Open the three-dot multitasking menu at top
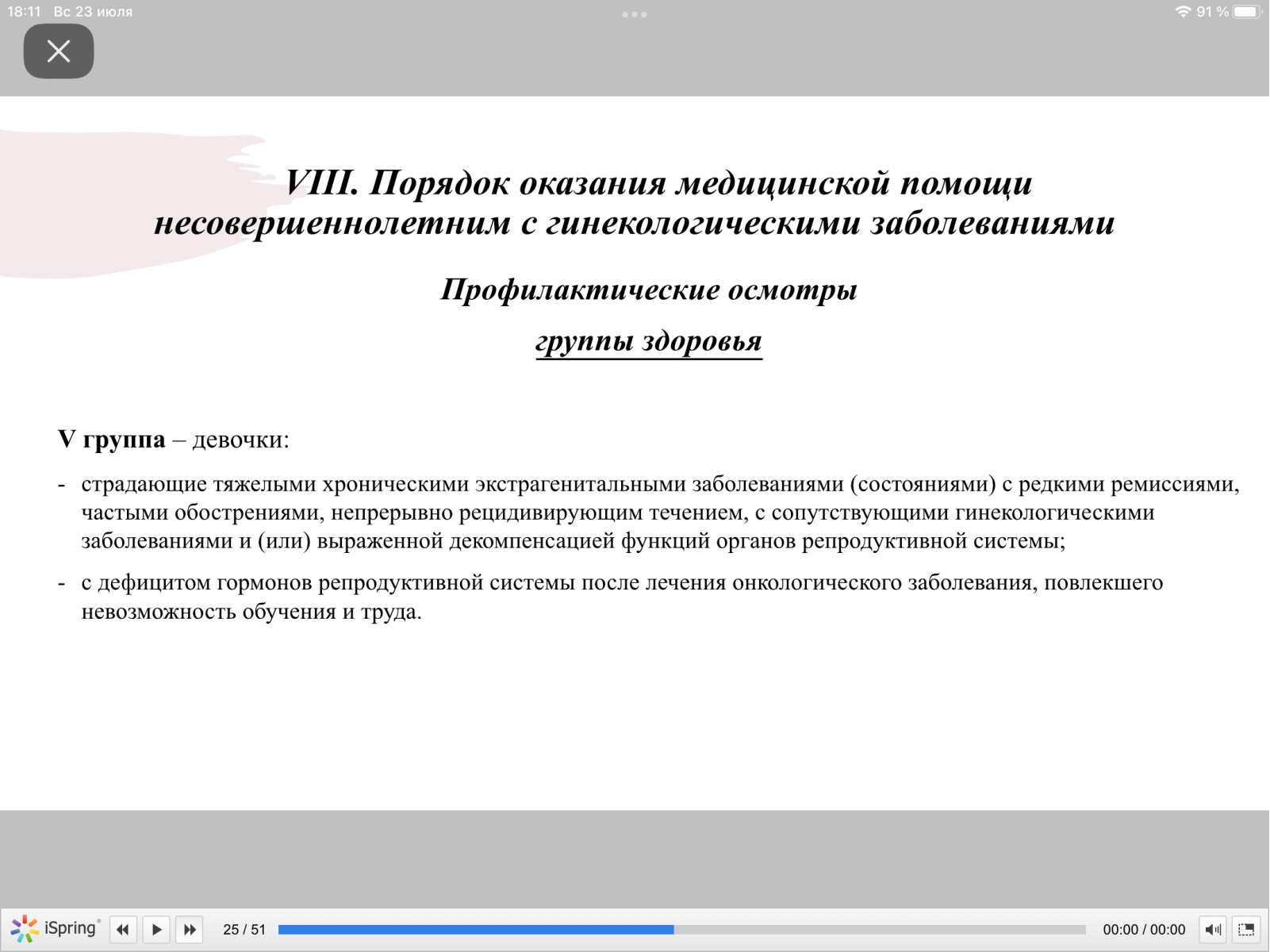Image resolution: width=1270 pixels, height=952 pixels. pyautogui.click(x=635, y=14)
